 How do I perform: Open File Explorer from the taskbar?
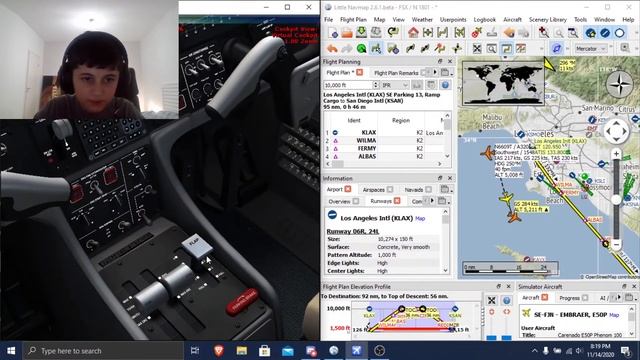(x=242, y=351)
